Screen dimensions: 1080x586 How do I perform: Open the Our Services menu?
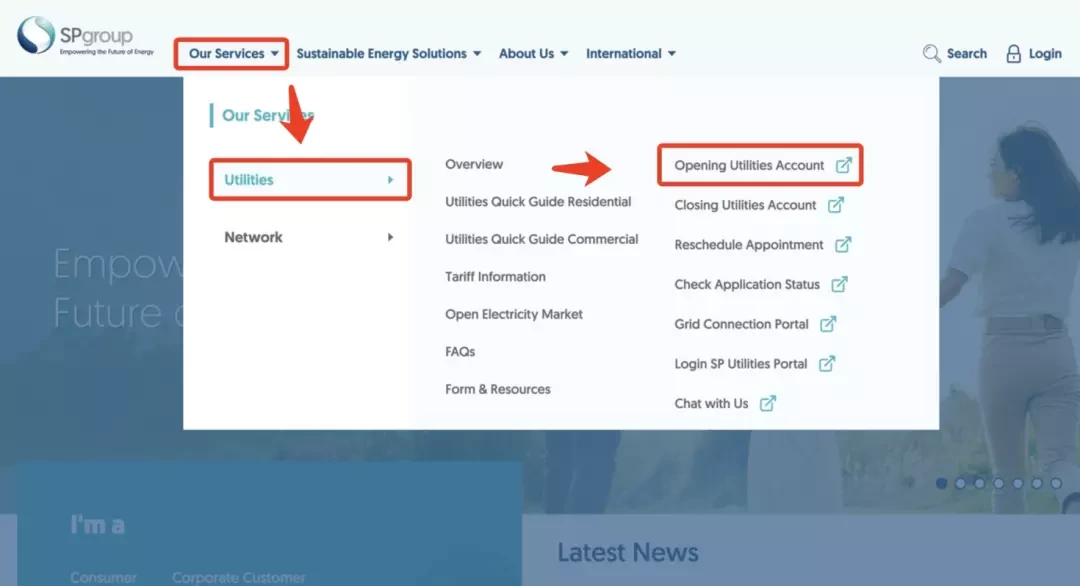[233, 54]
